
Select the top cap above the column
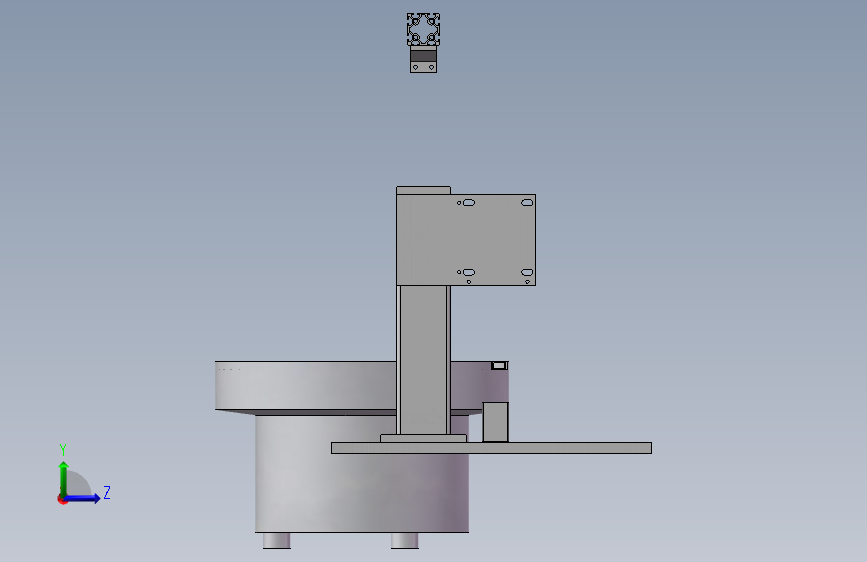424,190
